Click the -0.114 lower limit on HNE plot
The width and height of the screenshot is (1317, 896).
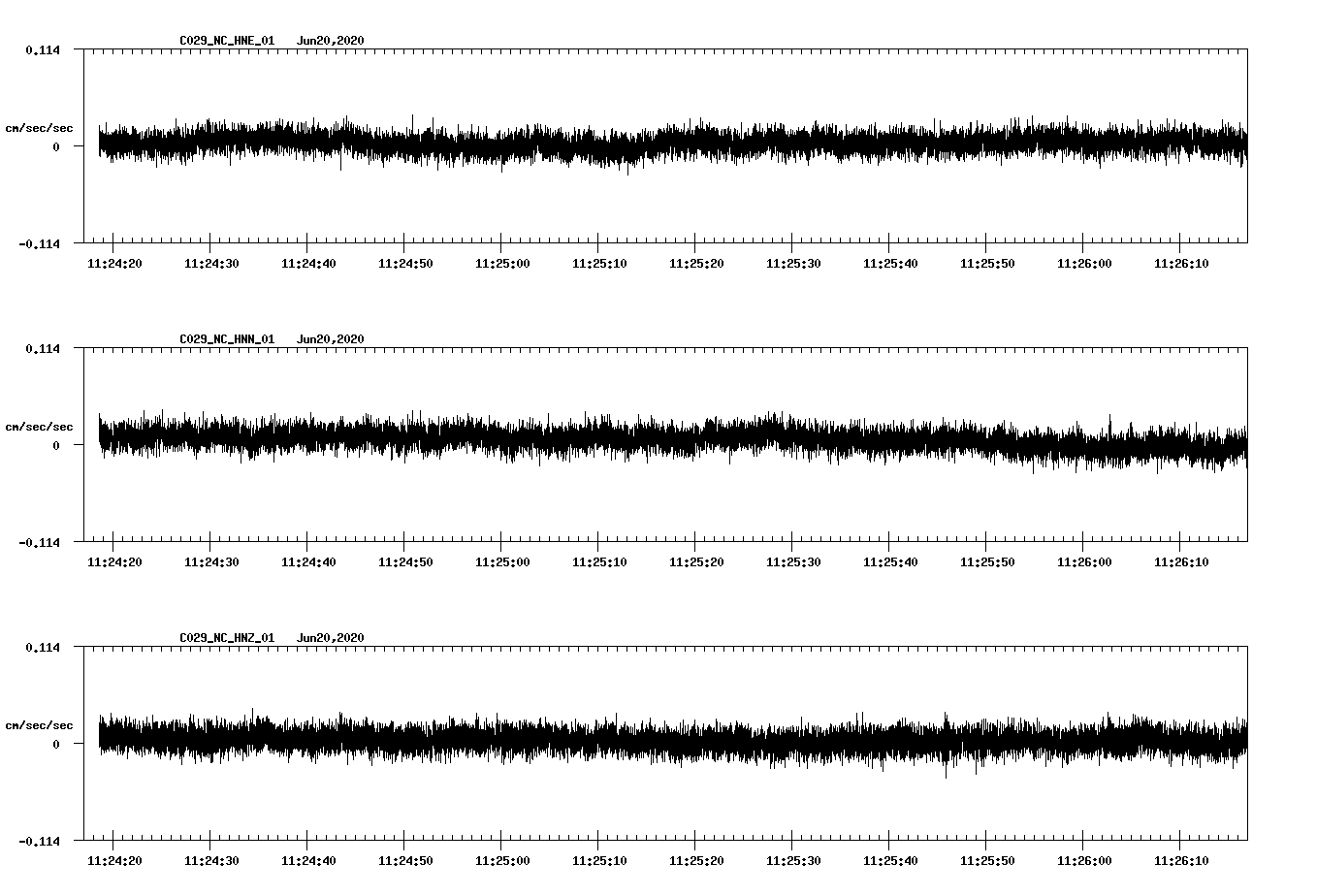(x=39, y=243)
